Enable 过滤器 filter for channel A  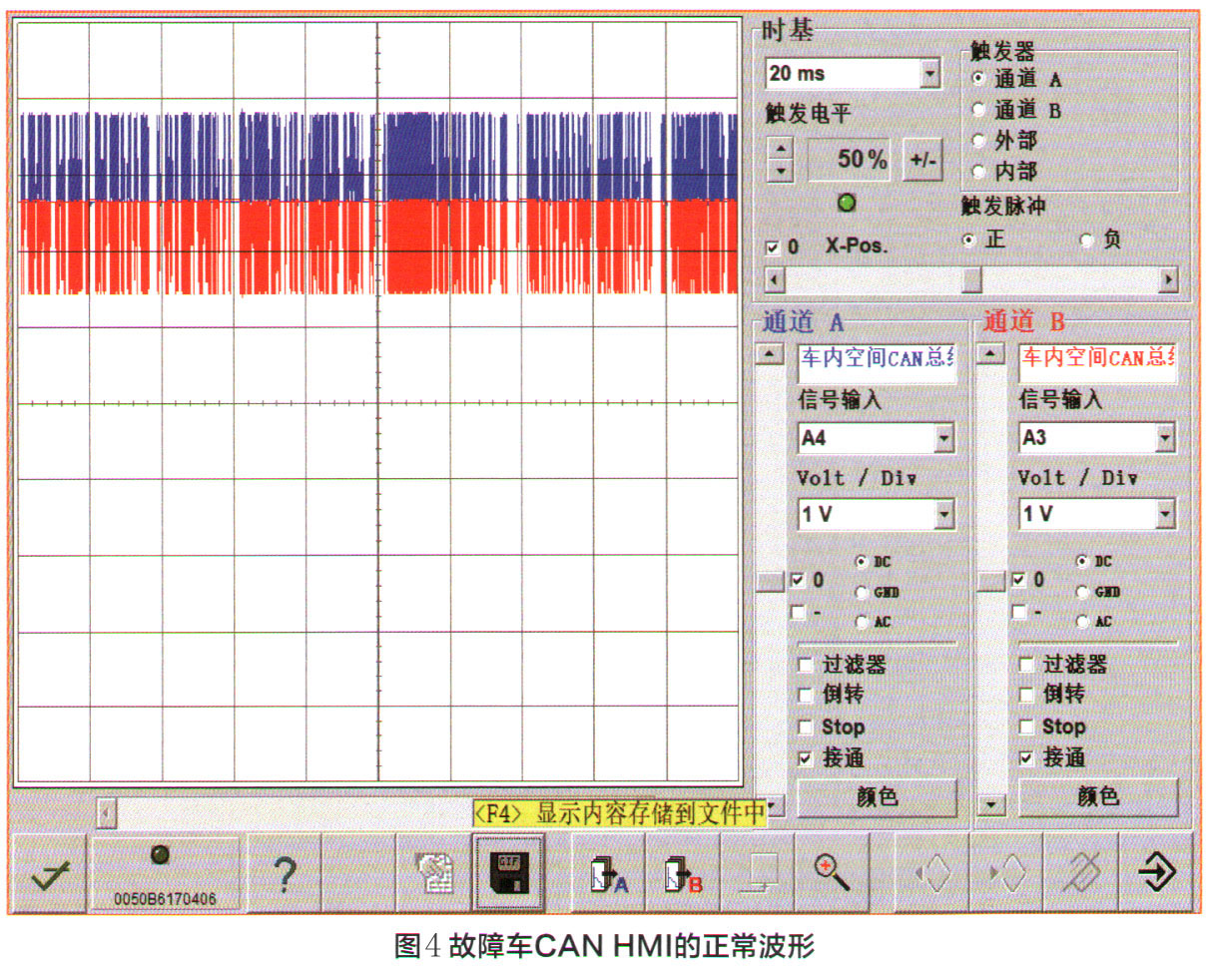pos(805,665)
